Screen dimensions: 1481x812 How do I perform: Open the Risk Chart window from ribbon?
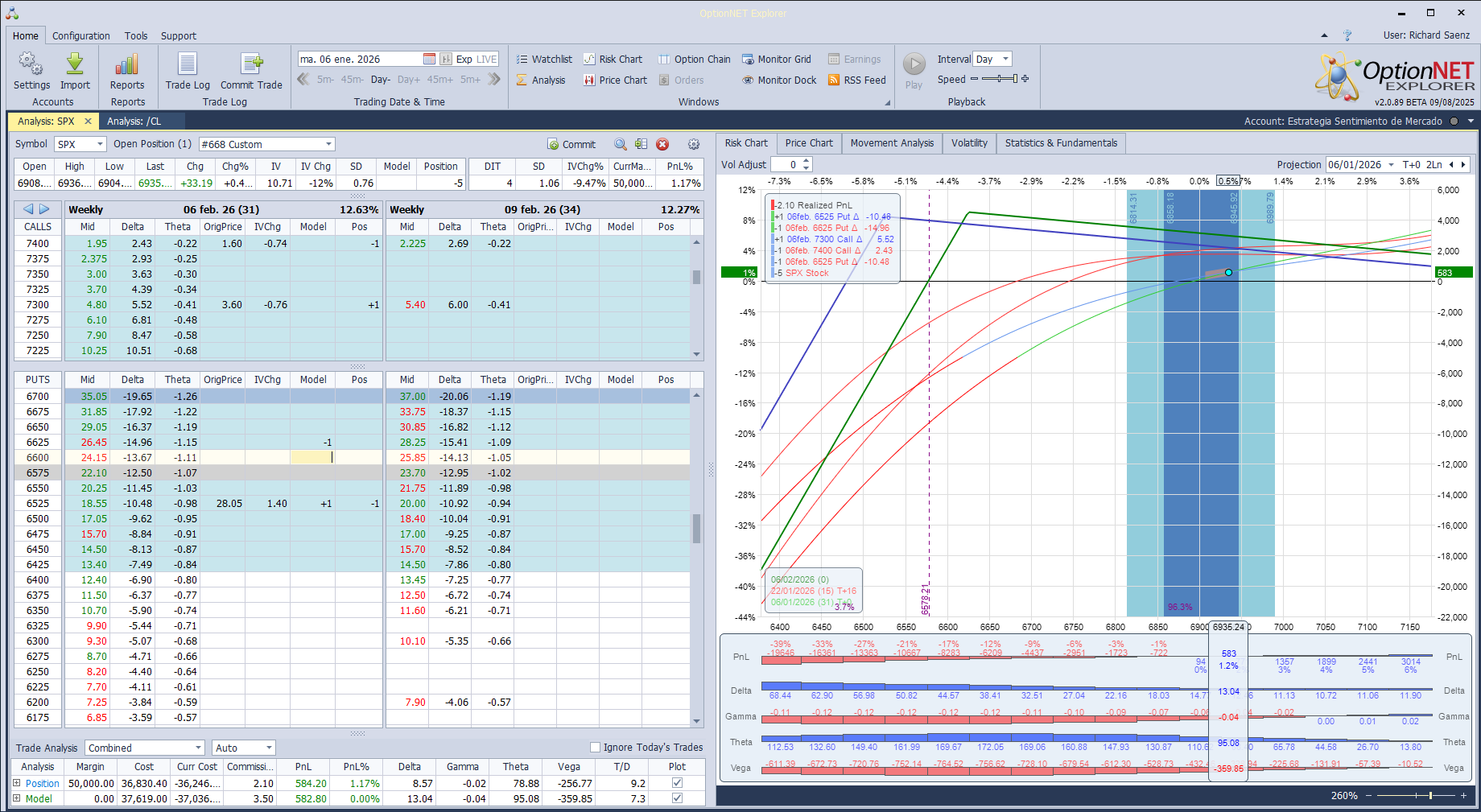(x=613, y=59)
